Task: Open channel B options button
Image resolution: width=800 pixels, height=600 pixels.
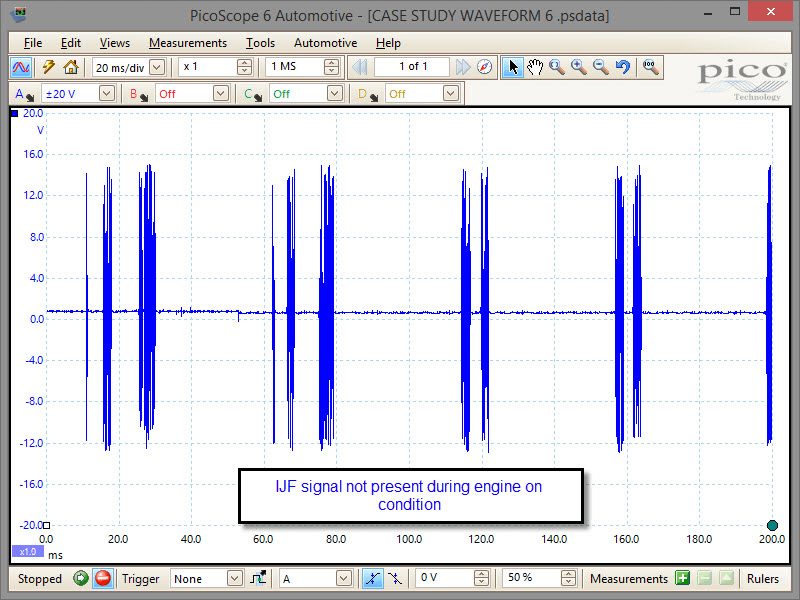Action: pyautogui.click(x=138, y=94)
